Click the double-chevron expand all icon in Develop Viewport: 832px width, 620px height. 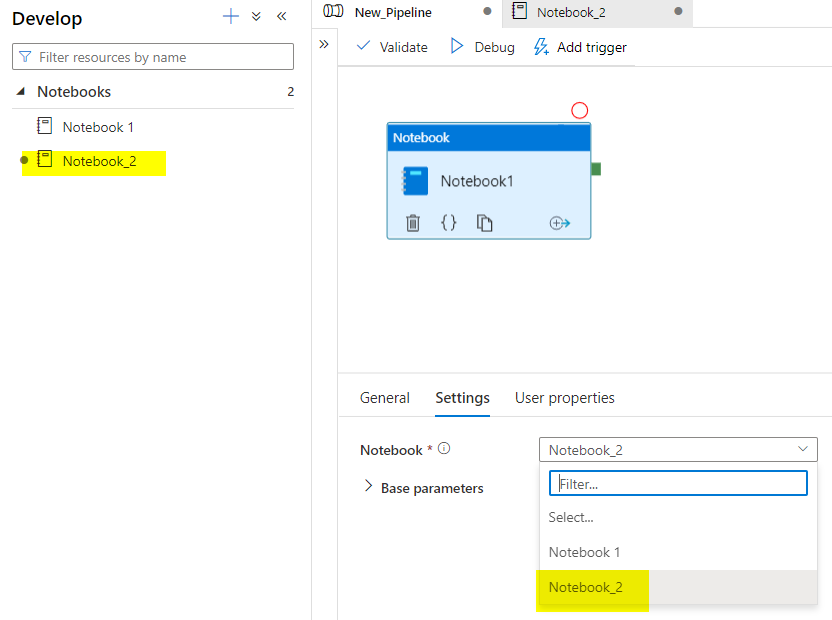(256, 17)
